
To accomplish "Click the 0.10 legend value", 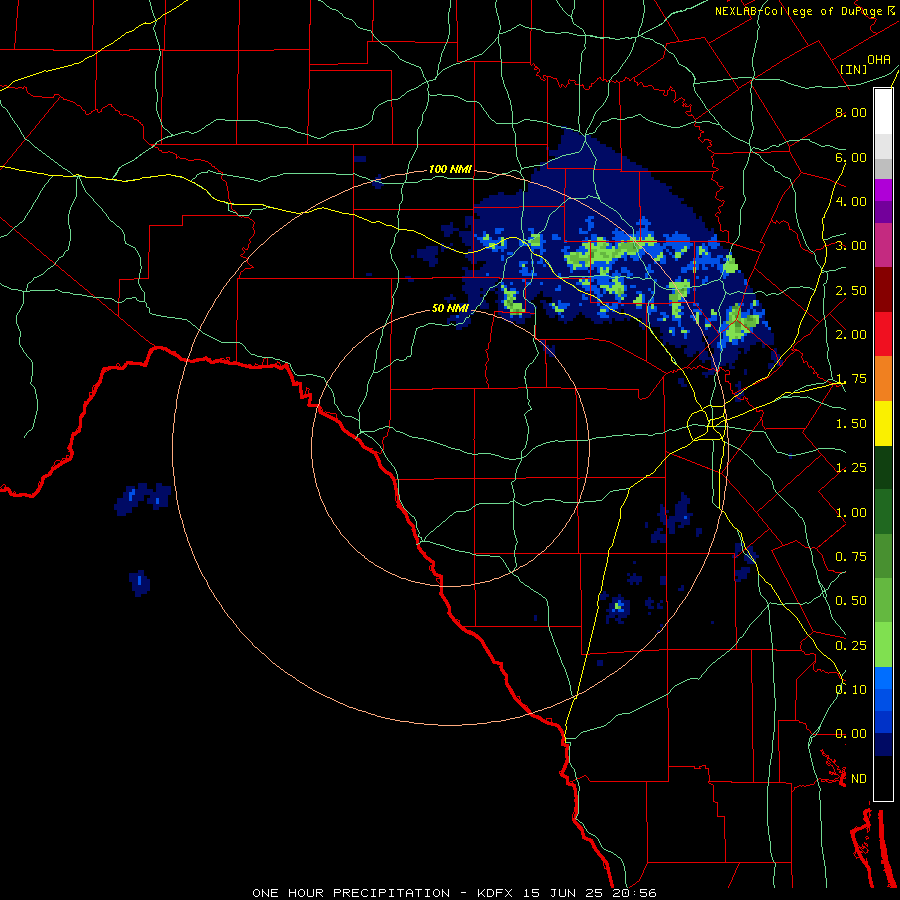I will pyautogui.click(x=851, y=690).
